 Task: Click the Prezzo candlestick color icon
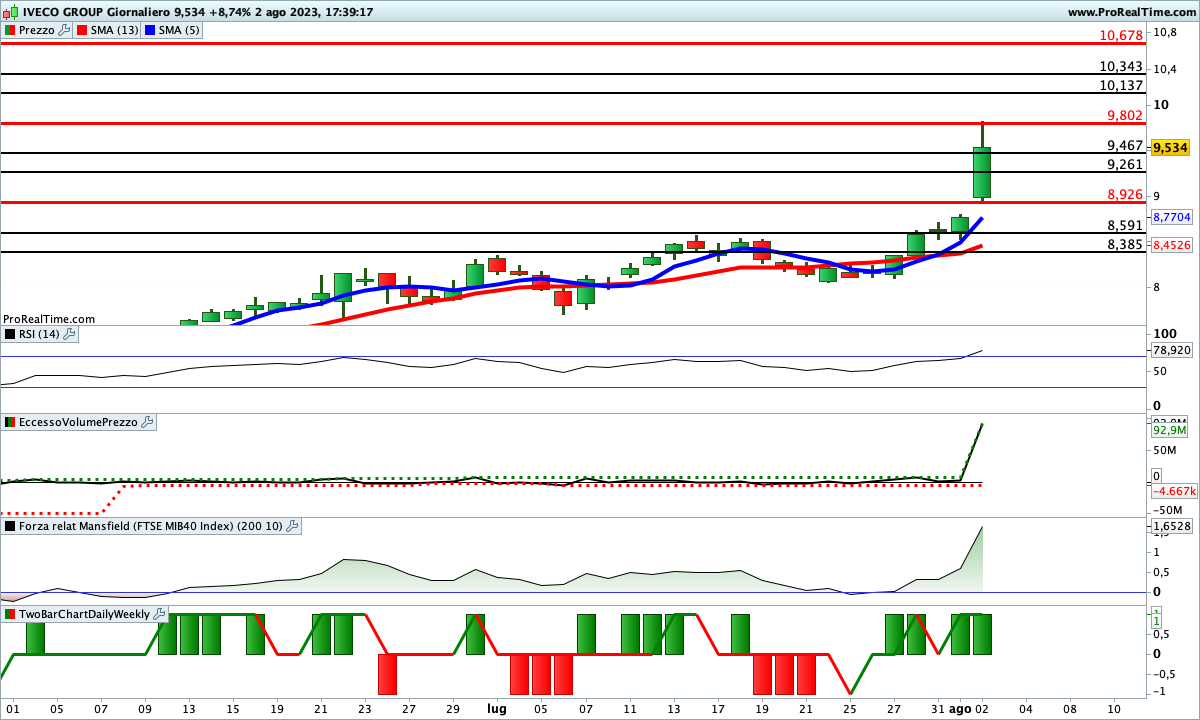(x=10, y=30)
